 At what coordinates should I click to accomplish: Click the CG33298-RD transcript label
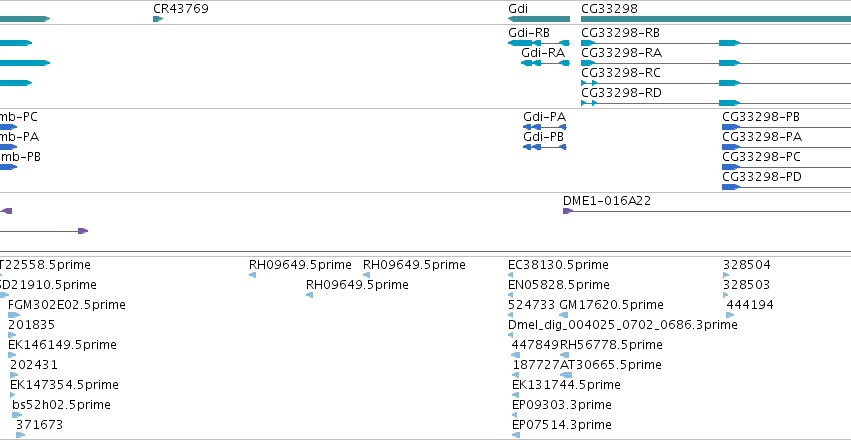point(621,93)
